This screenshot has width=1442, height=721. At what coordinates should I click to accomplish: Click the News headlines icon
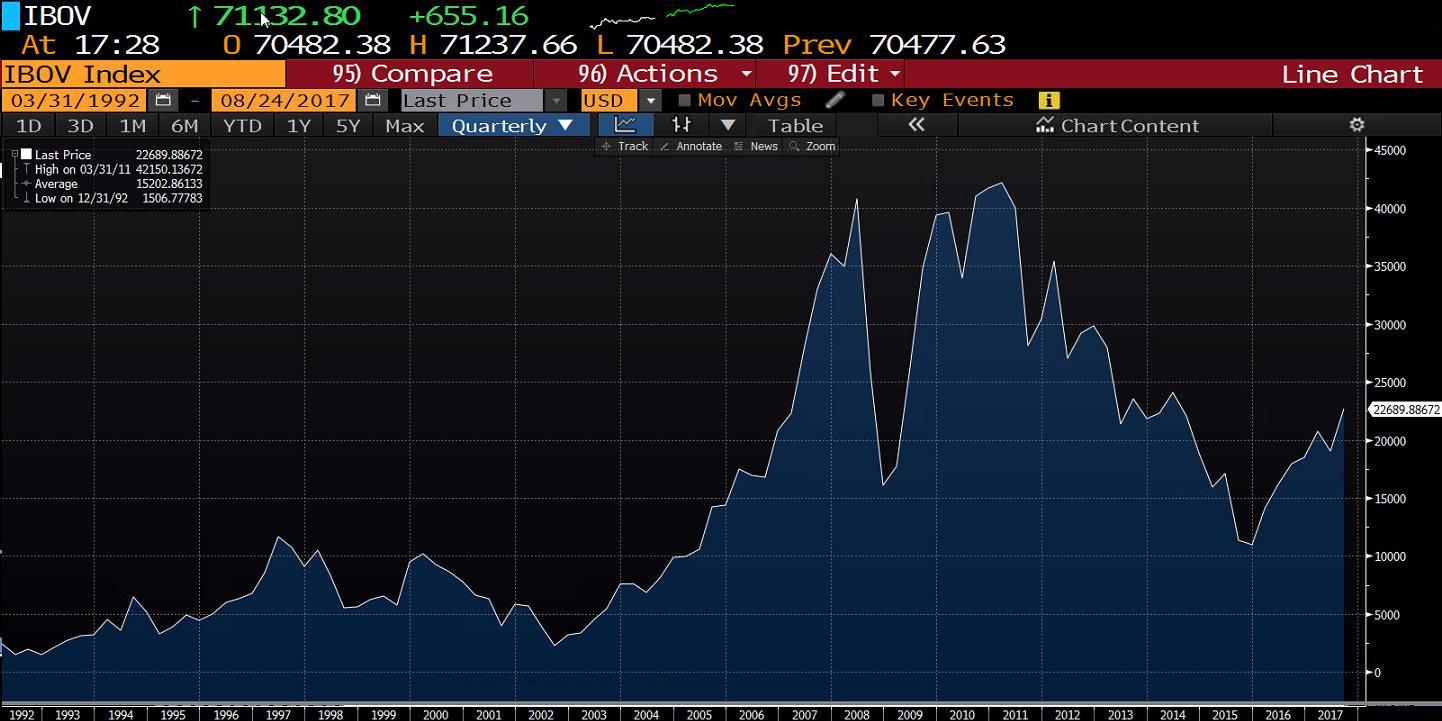[x=763, y=146]
